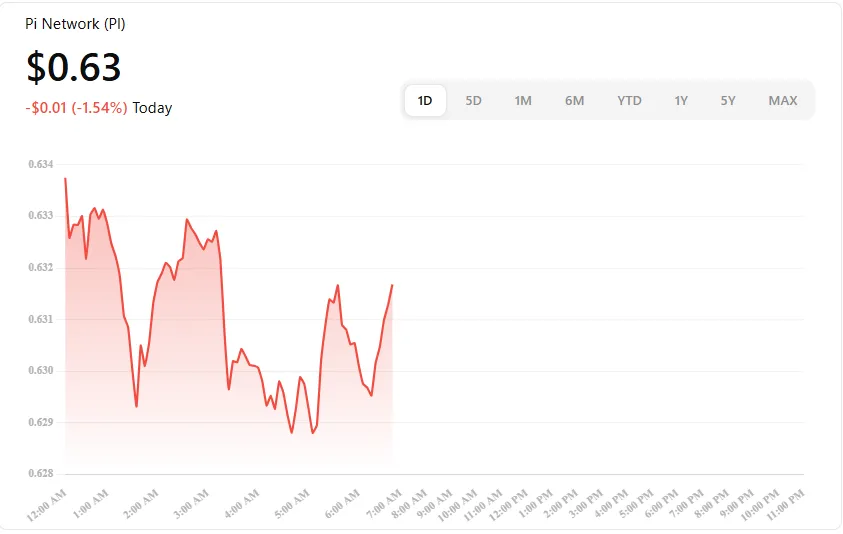Click the 0.634 y-axis label
Viewport: 843px width, 534px height.
[41, 164]
